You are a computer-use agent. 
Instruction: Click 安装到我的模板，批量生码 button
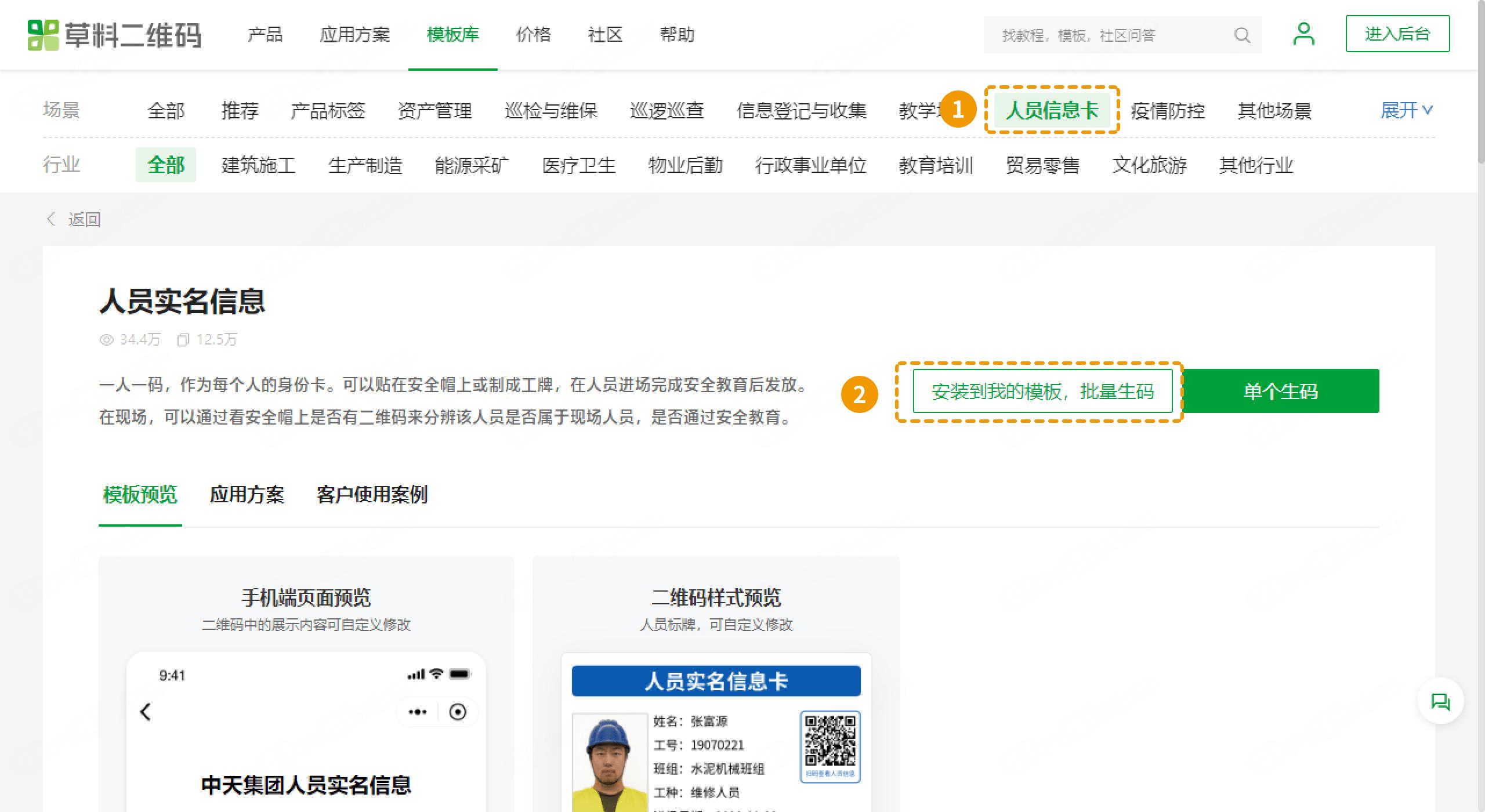(x=1041, y=391)
